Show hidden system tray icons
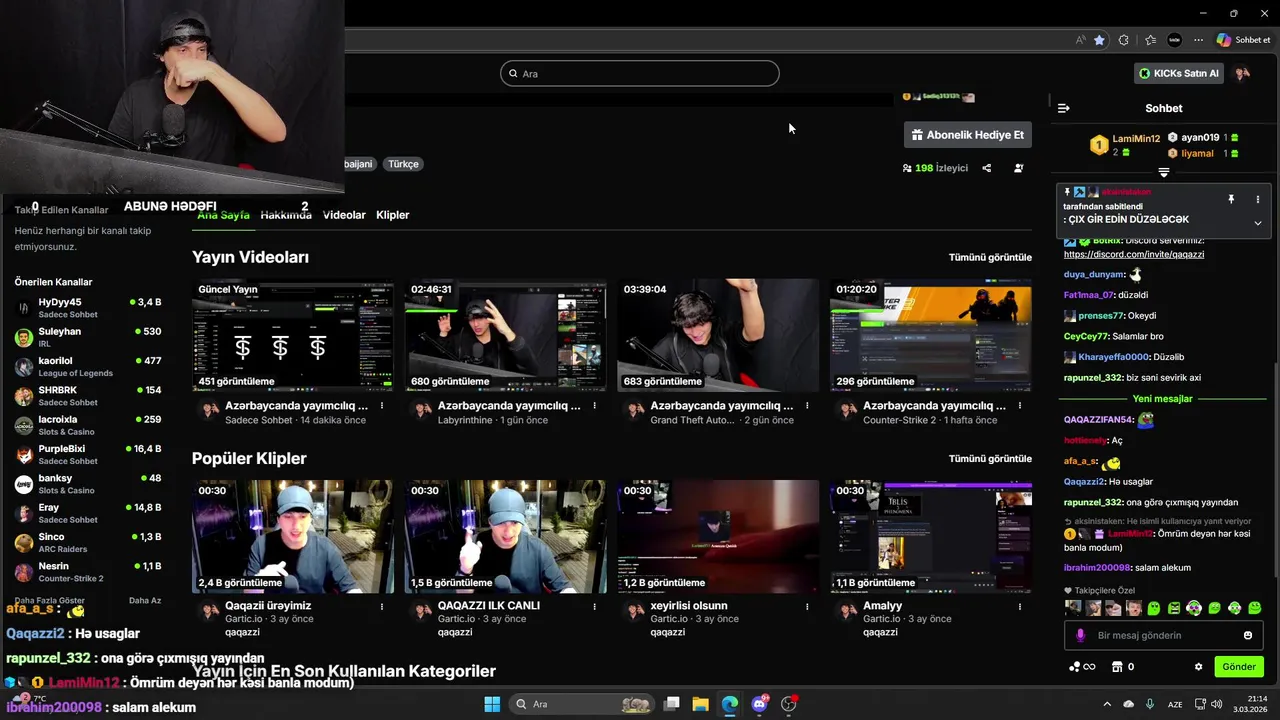 (x=1109, y=704)
